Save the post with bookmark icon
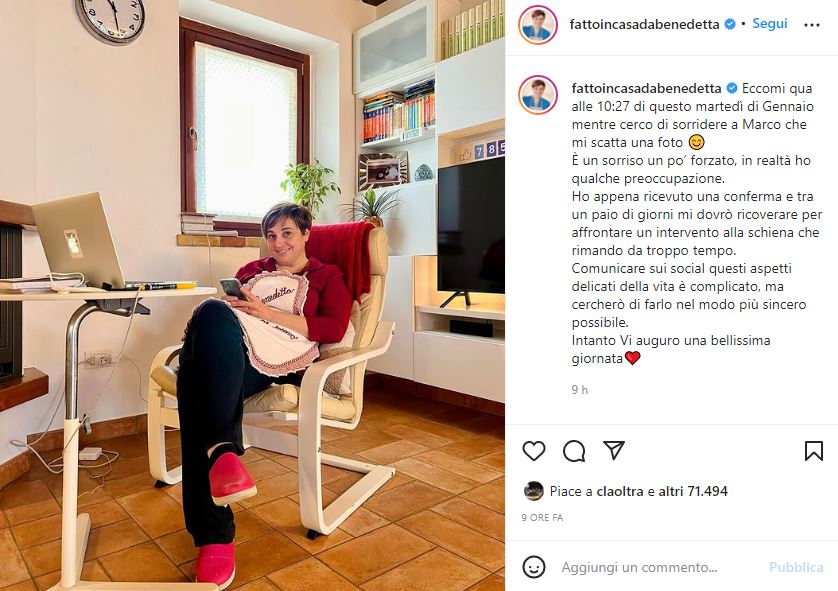The image size is (838, 591). pyautogui.click(x=813, y=451)
